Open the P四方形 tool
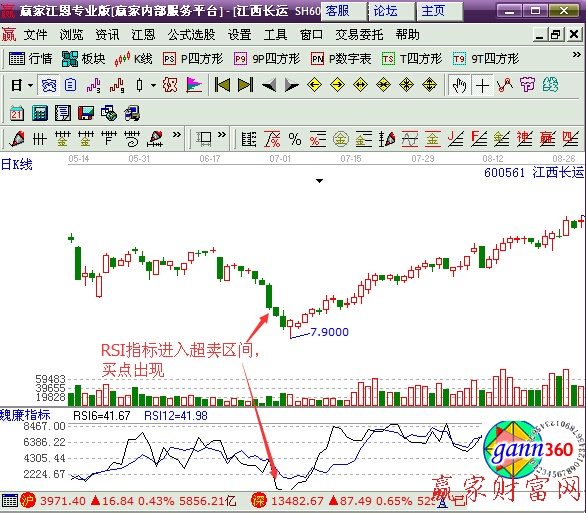Viewport: 586px width, 513px height. click(x=193, y=59)
